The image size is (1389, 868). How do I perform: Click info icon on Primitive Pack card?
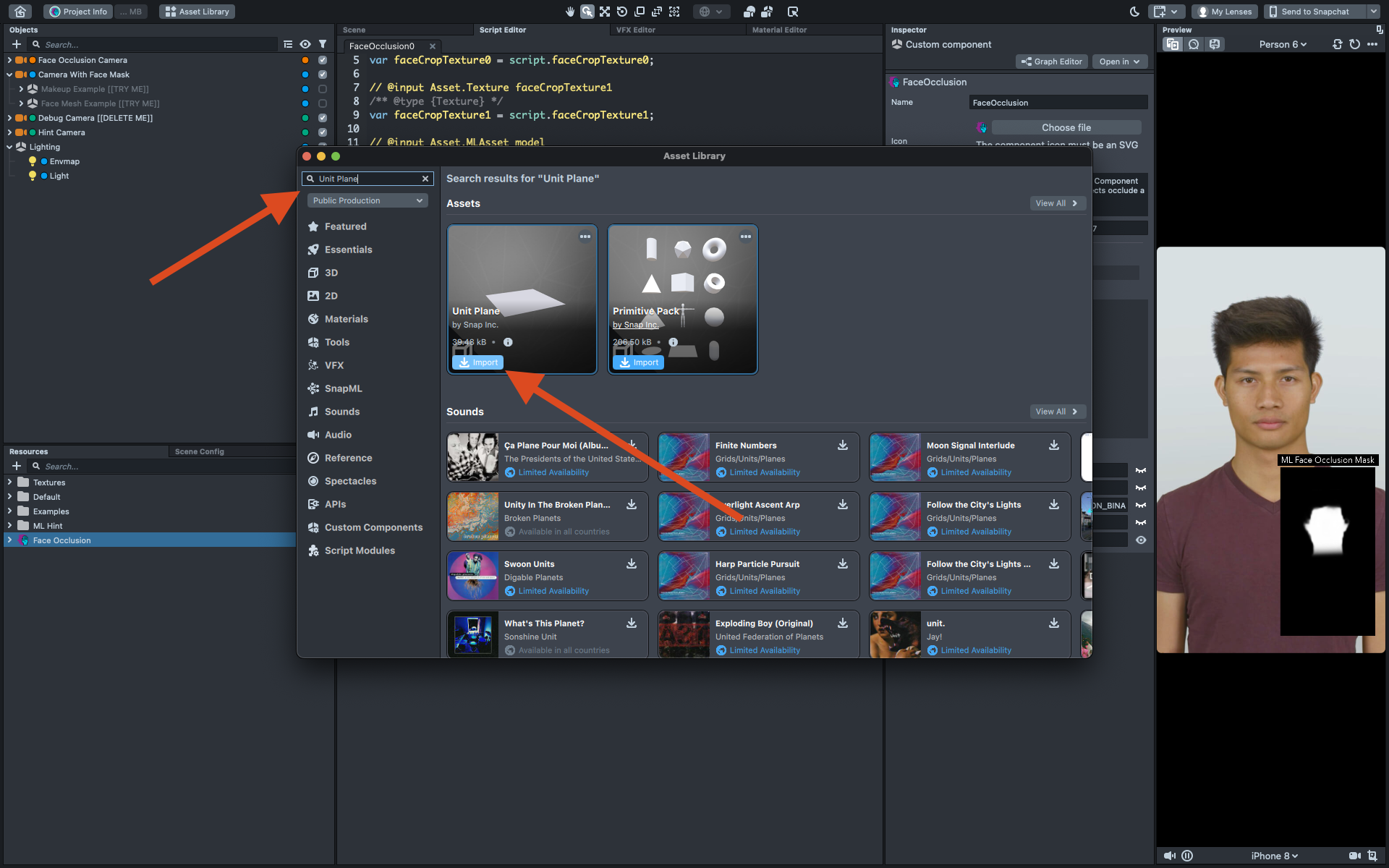(673, 342)
